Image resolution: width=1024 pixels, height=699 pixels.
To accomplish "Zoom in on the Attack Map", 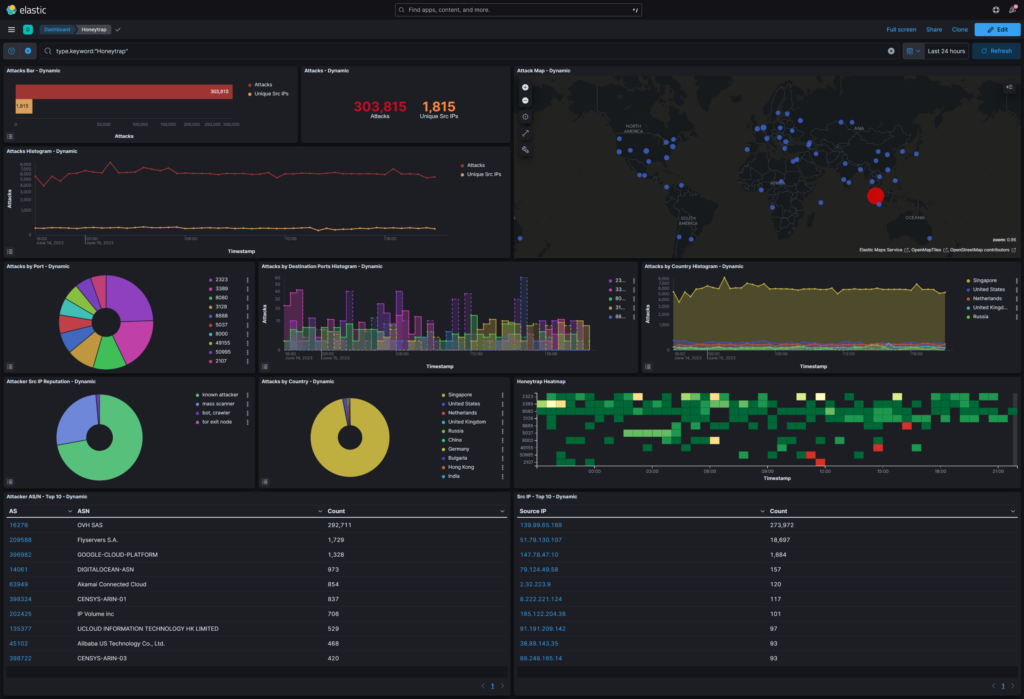I will coord(525,88).
